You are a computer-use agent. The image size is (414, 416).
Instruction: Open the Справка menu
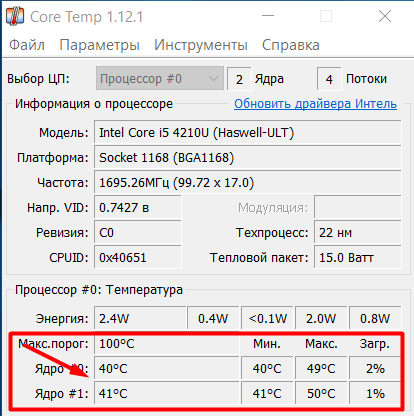(291, 45)
